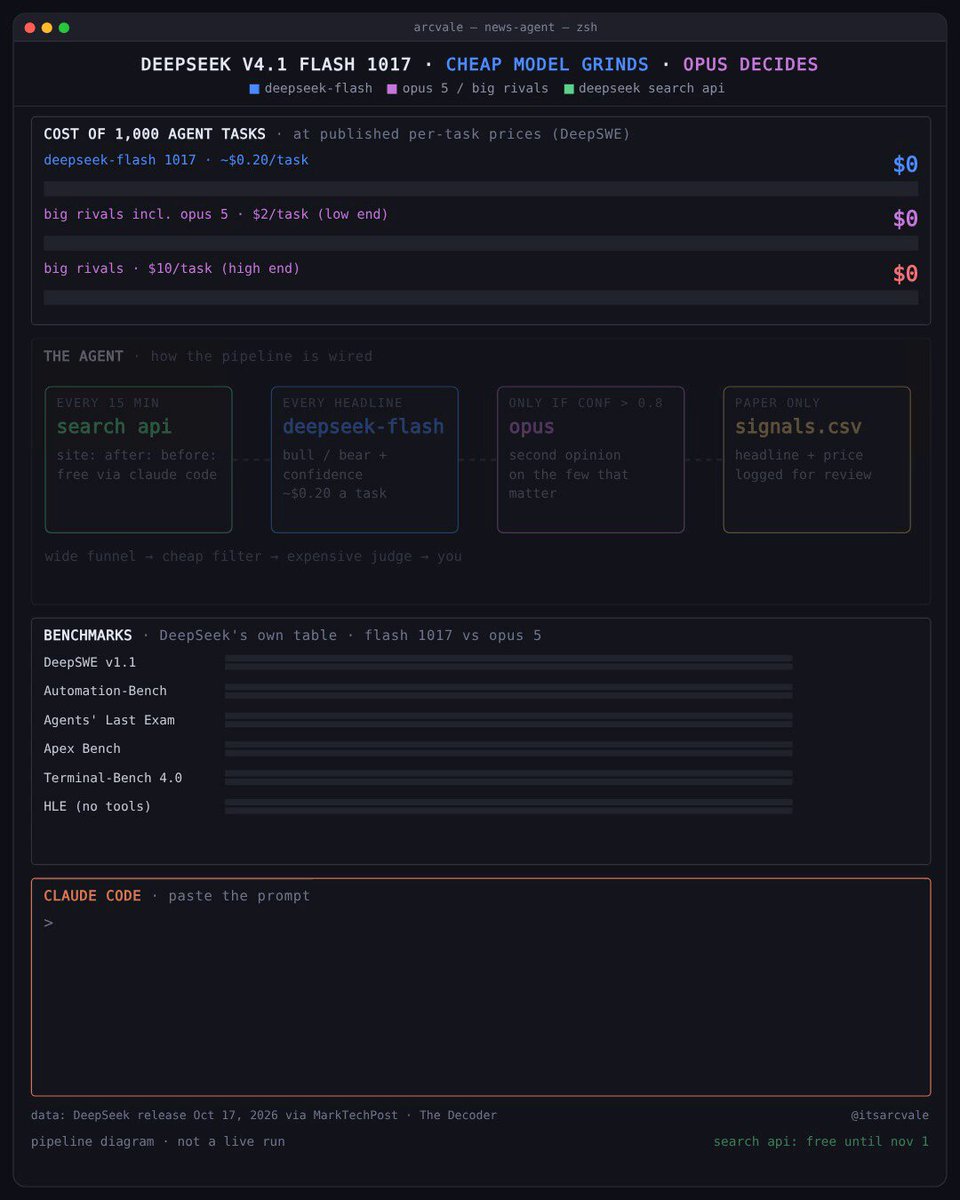Click the 'data: DeepSeek release Oct 17, 2026' footer

click(x=264, y=1115)
